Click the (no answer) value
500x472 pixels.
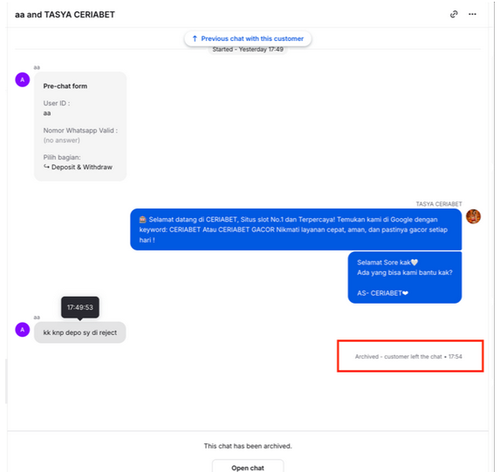(x=62, y=140)
